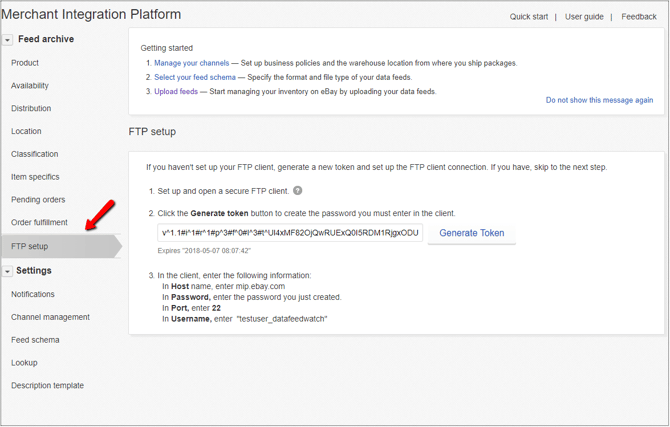670x427 pixels.
Task: Open Notifications settings
Action: [x=33, y=294]
